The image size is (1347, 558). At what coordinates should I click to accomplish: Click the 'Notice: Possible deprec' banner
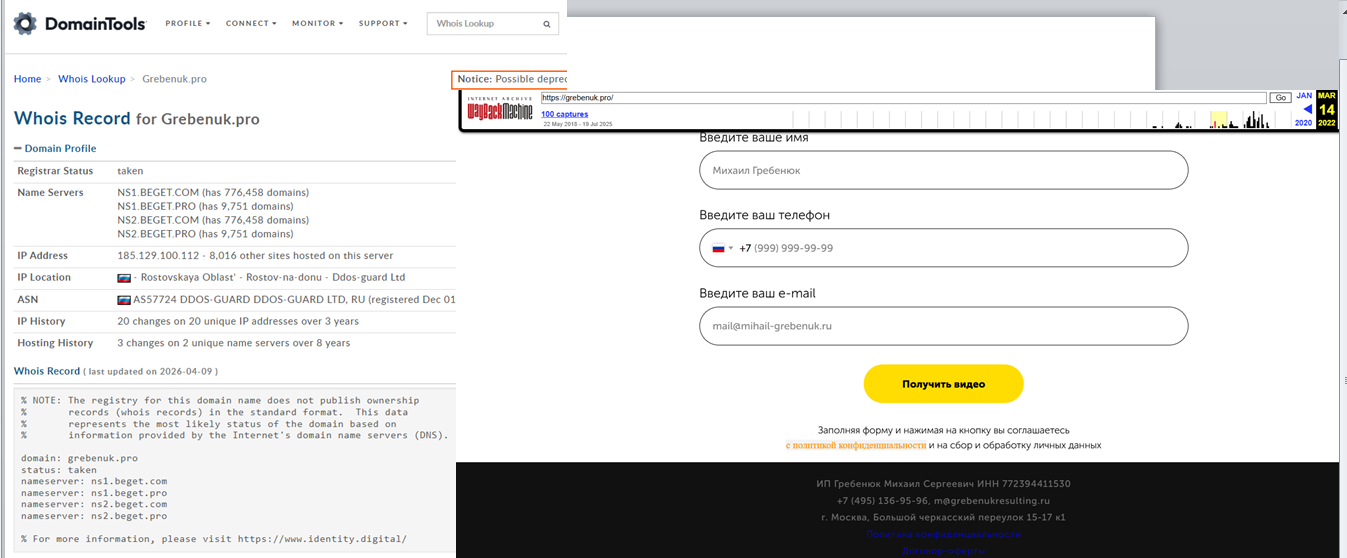tap(509, 79)
